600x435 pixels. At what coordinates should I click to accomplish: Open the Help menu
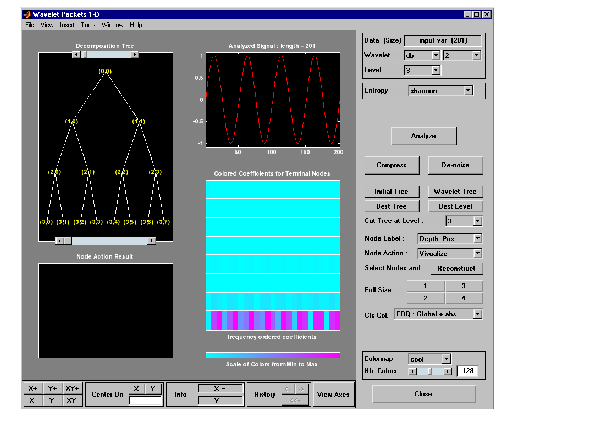click(x=134, y=24)
